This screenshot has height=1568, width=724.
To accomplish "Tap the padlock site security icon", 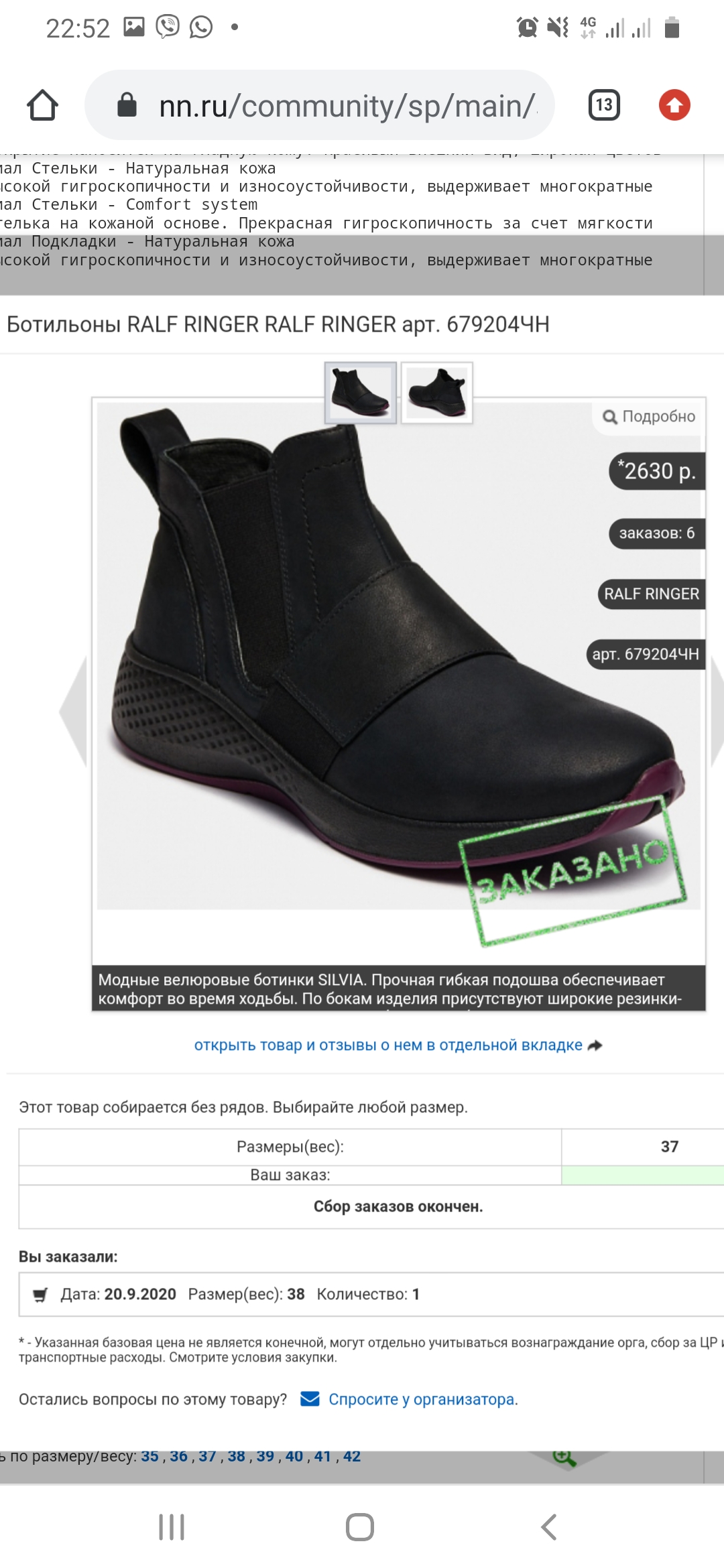I will click(127, 105).
